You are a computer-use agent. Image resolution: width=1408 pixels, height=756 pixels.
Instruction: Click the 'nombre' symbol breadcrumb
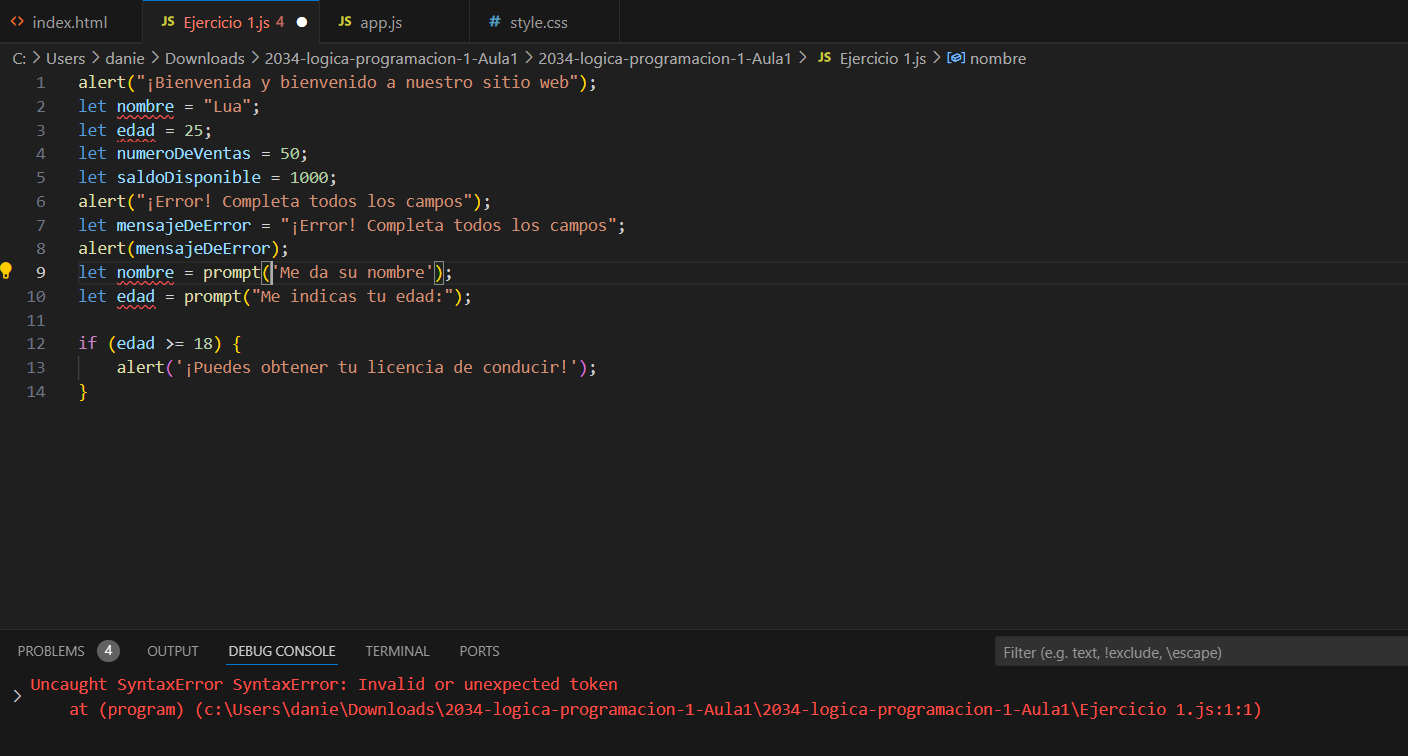click(x=998, y=58)
